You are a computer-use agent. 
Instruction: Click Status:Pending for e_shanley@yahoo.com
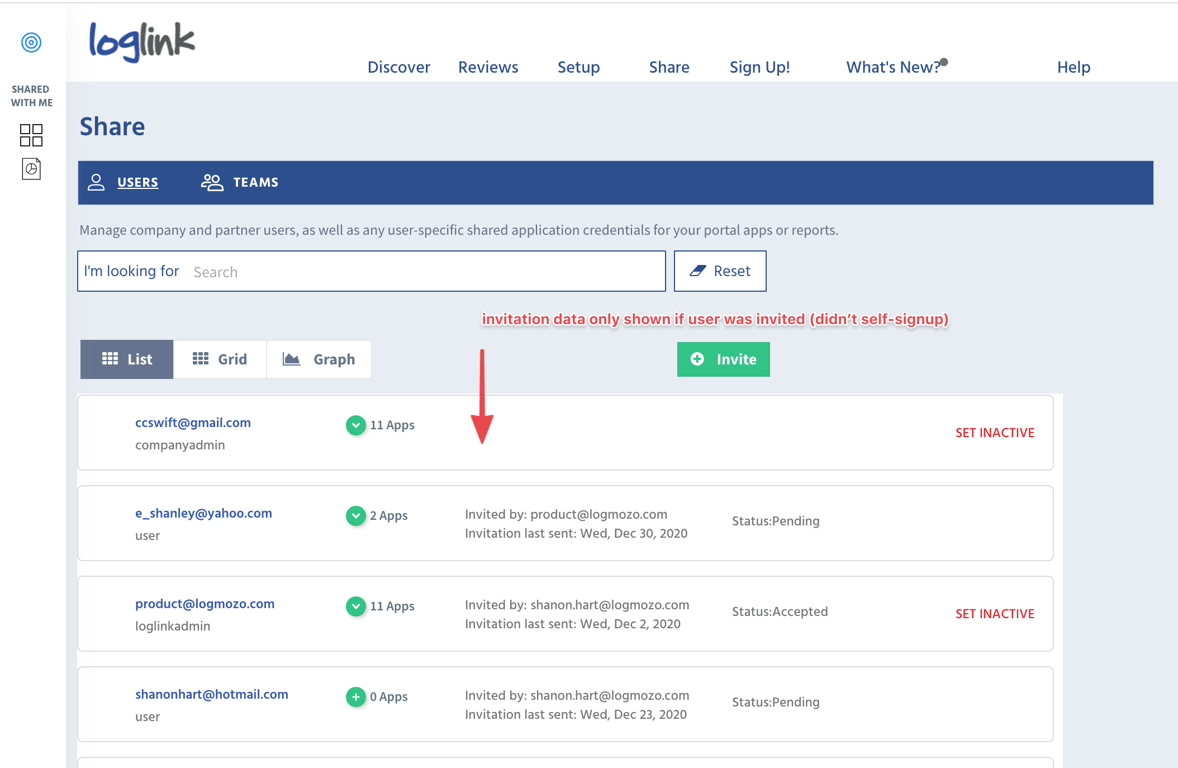[775, 521]
